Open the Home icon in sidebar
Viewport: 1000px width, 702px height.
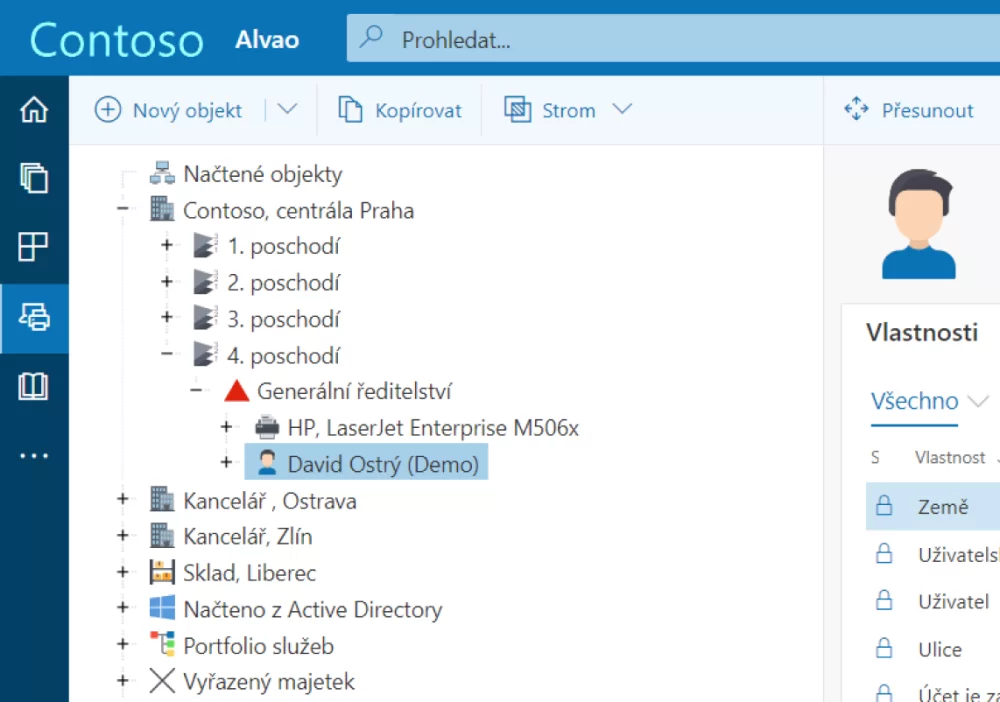pos(34,110)
